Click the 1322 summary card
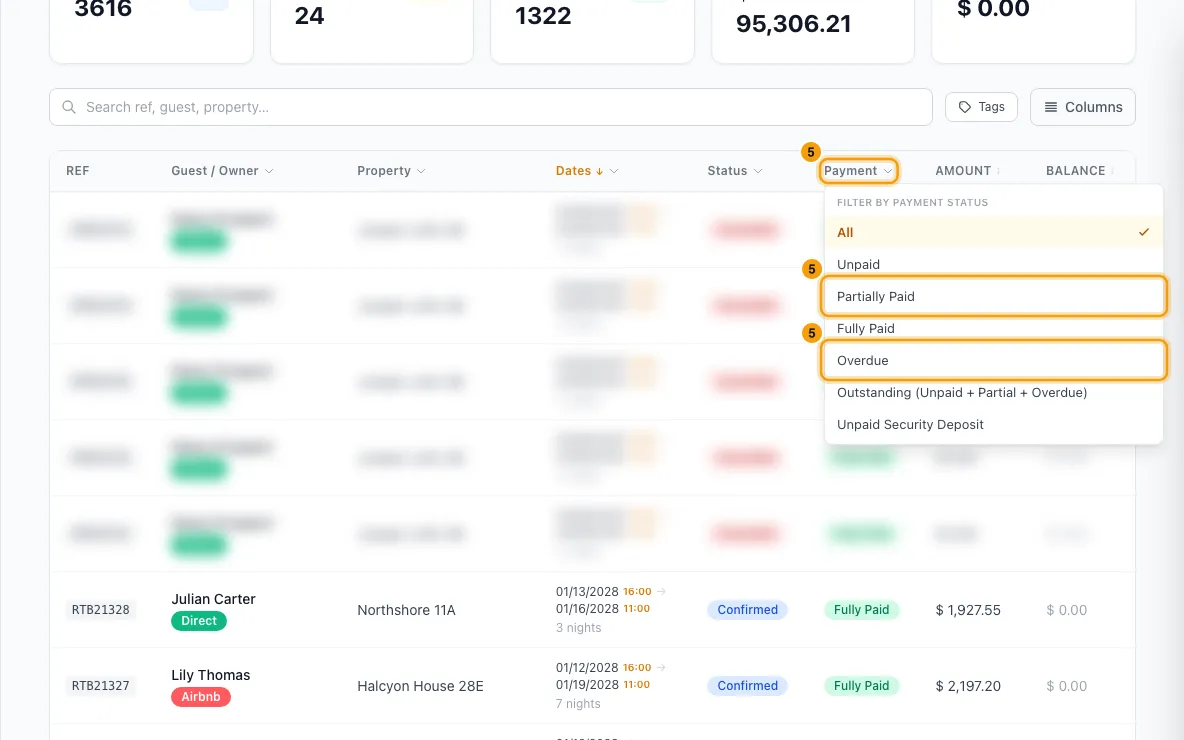 point(592,30)
